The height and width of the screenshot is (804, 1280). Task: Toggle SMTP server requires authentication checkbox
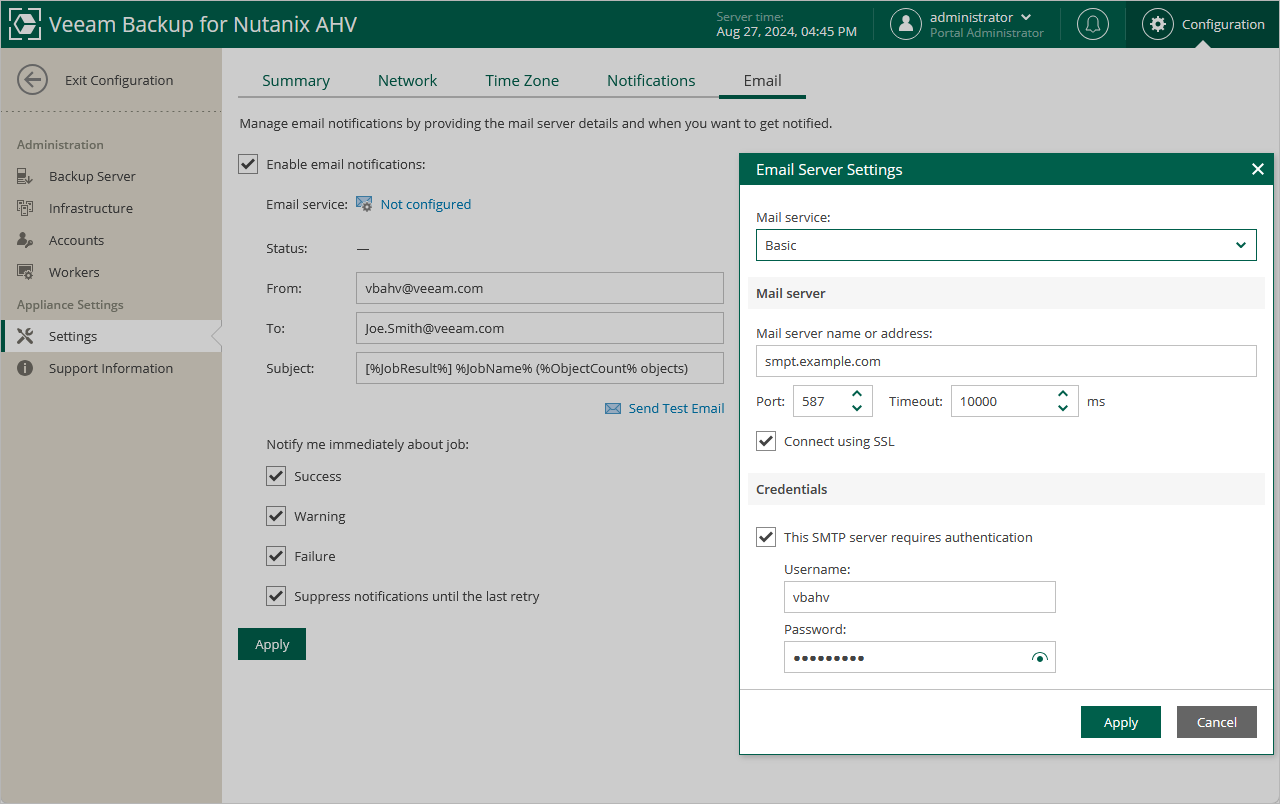click(x=766, y=537)
